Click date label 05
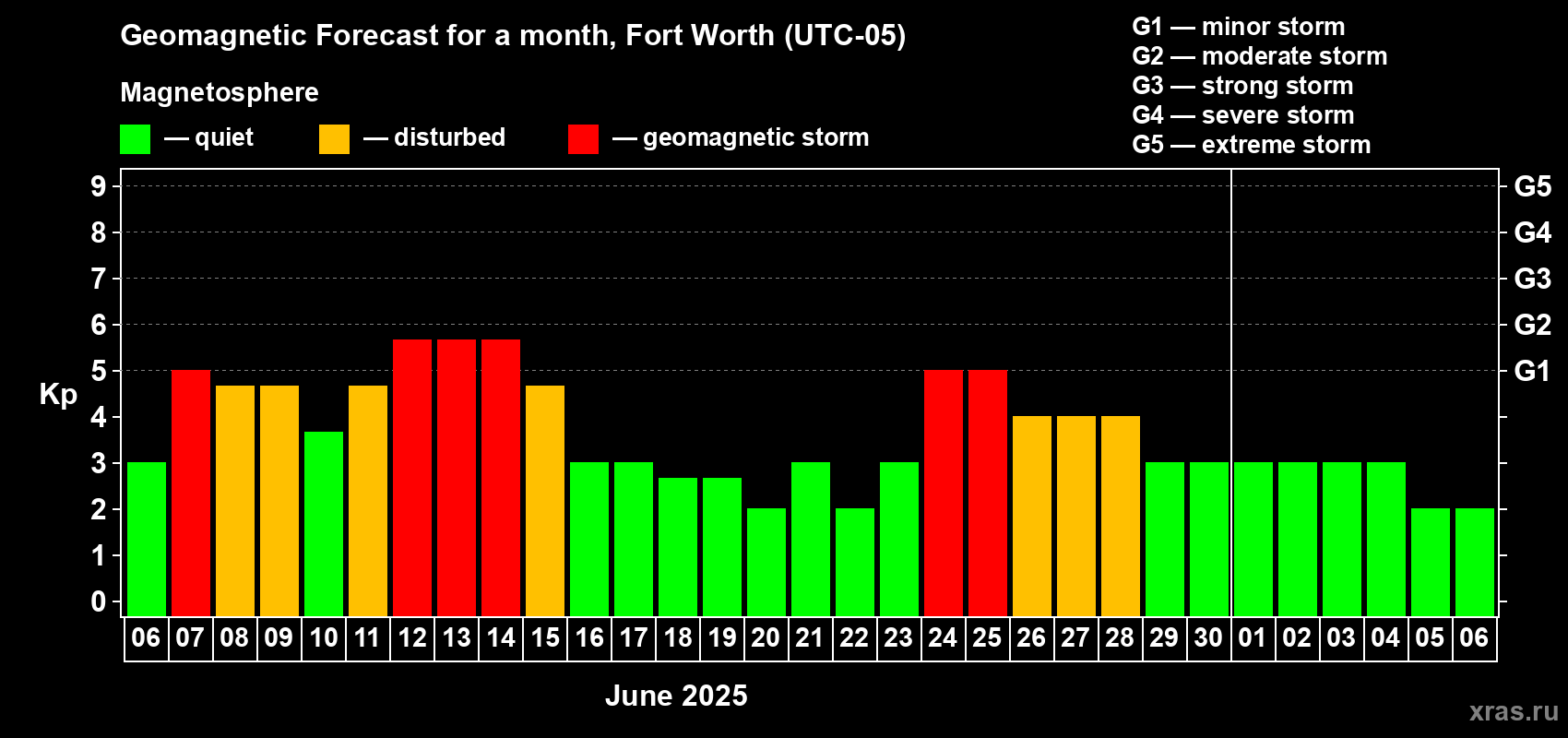 pos(1430,637)
